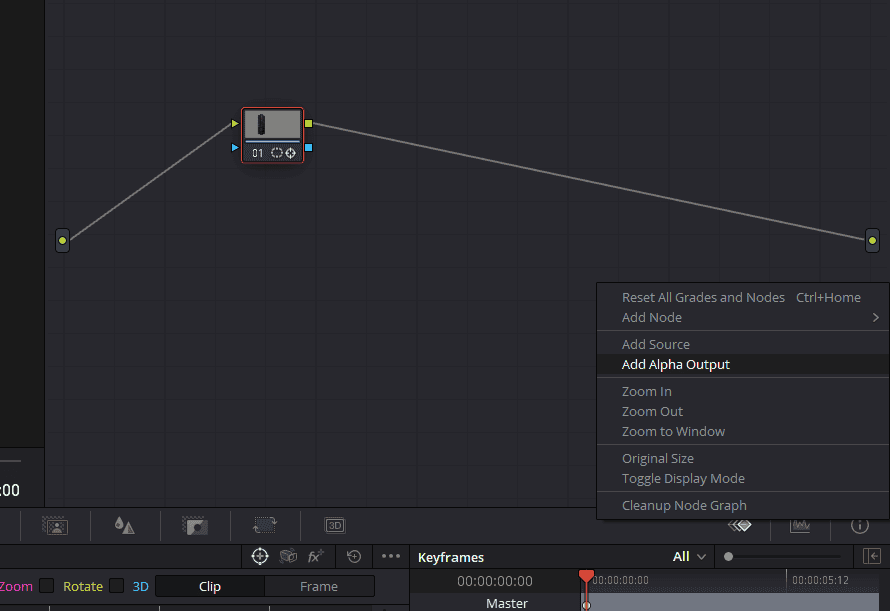Viewport: 890px width, 611px height.
Task: Select the node 01 thumbnail
Action: click(272, 124)
